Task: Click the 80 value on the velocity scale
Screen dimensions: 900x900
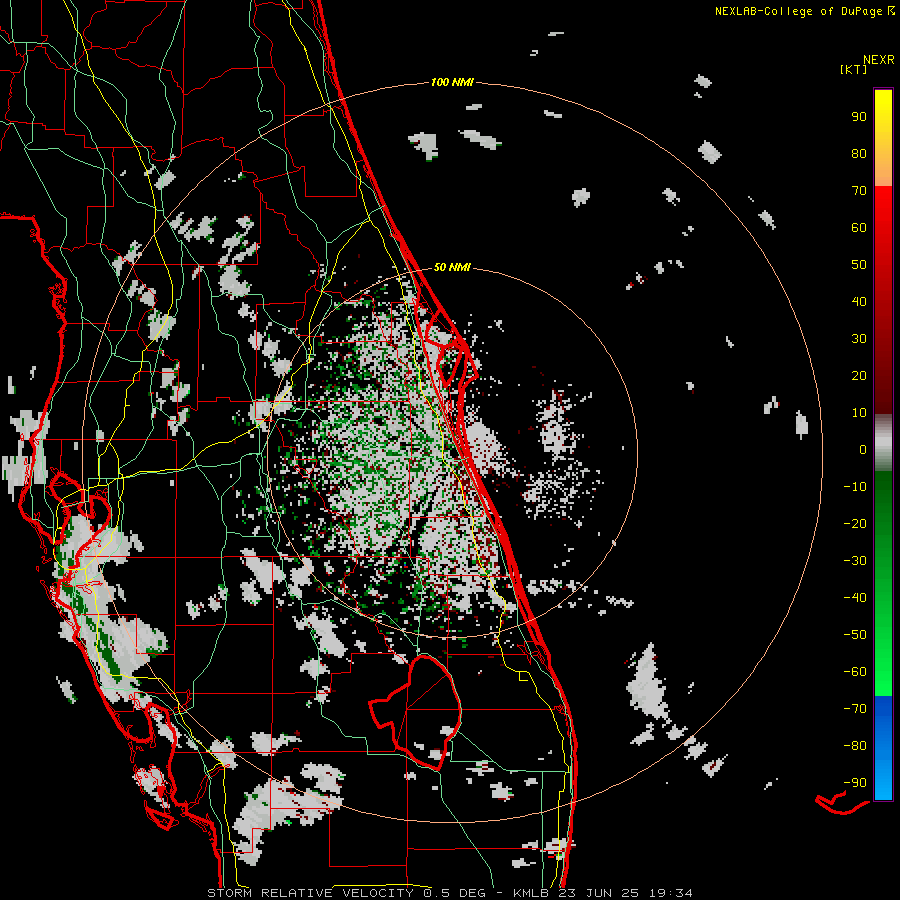Action: (859, 153)
